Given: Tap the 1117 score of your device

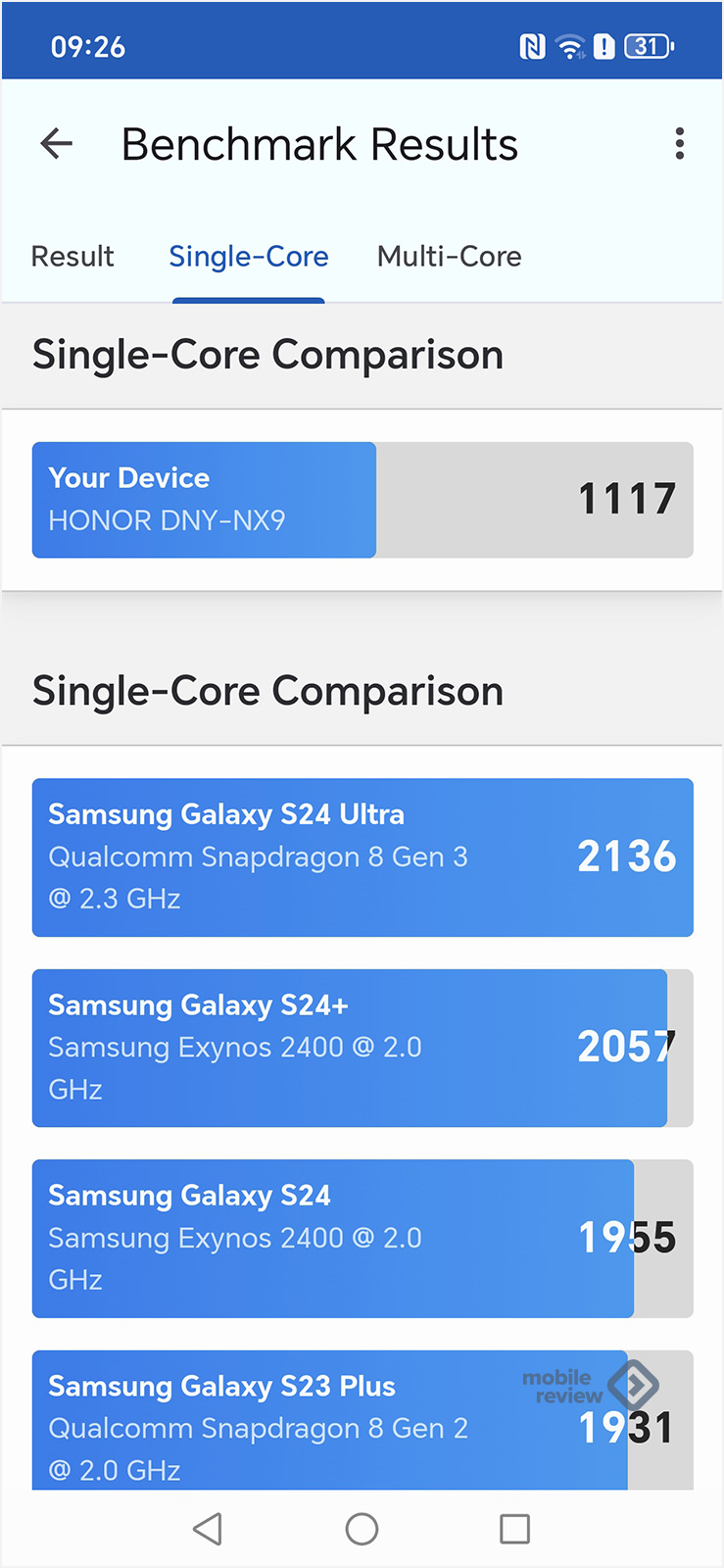Looking at the screenshot, I should tap(627, 499).
